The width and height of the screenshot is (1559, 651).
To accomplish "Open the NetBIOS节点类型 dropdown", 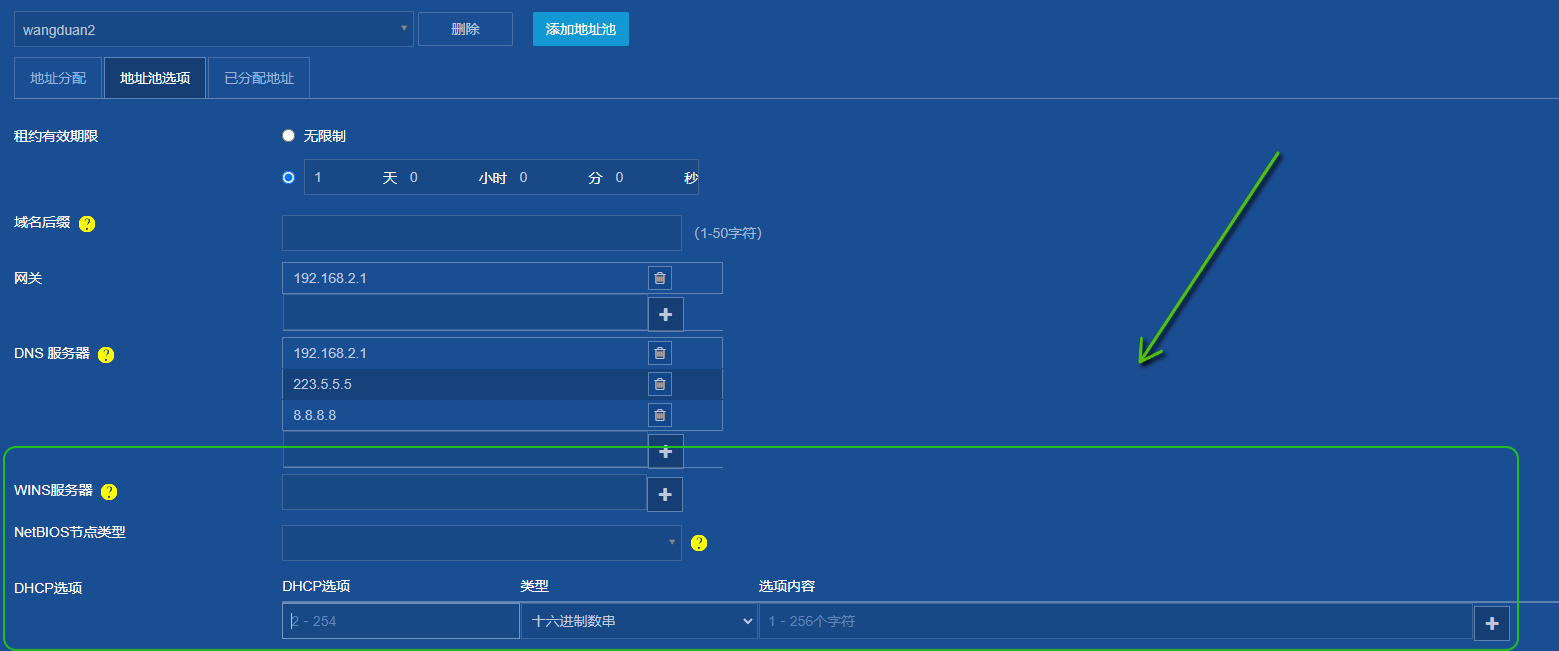I will (x=482, y=543).
